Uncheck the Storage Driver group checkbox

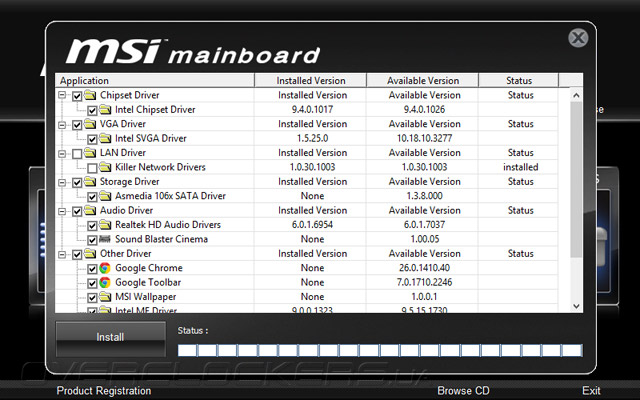pyautogui.click(x=77, y=182)
